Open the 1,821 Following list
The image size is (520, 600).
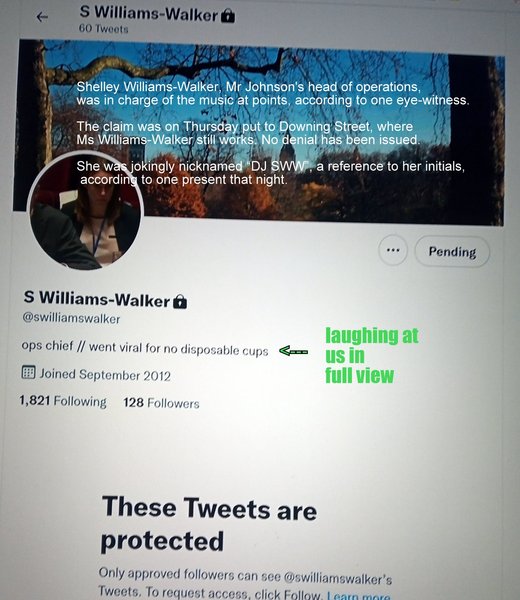point(63,401)
